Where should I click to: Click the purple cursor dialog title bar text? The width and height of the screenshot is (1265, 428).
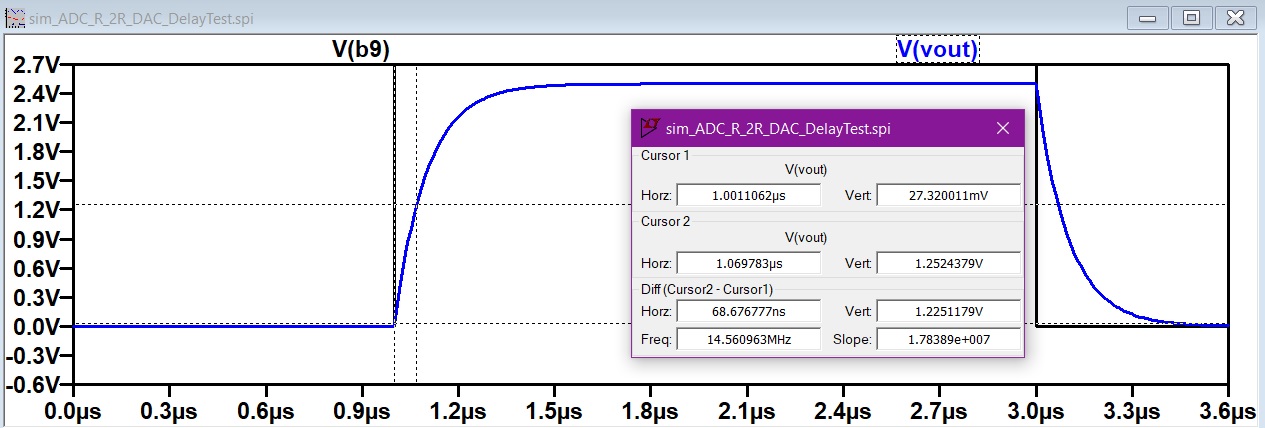point(779,128)
